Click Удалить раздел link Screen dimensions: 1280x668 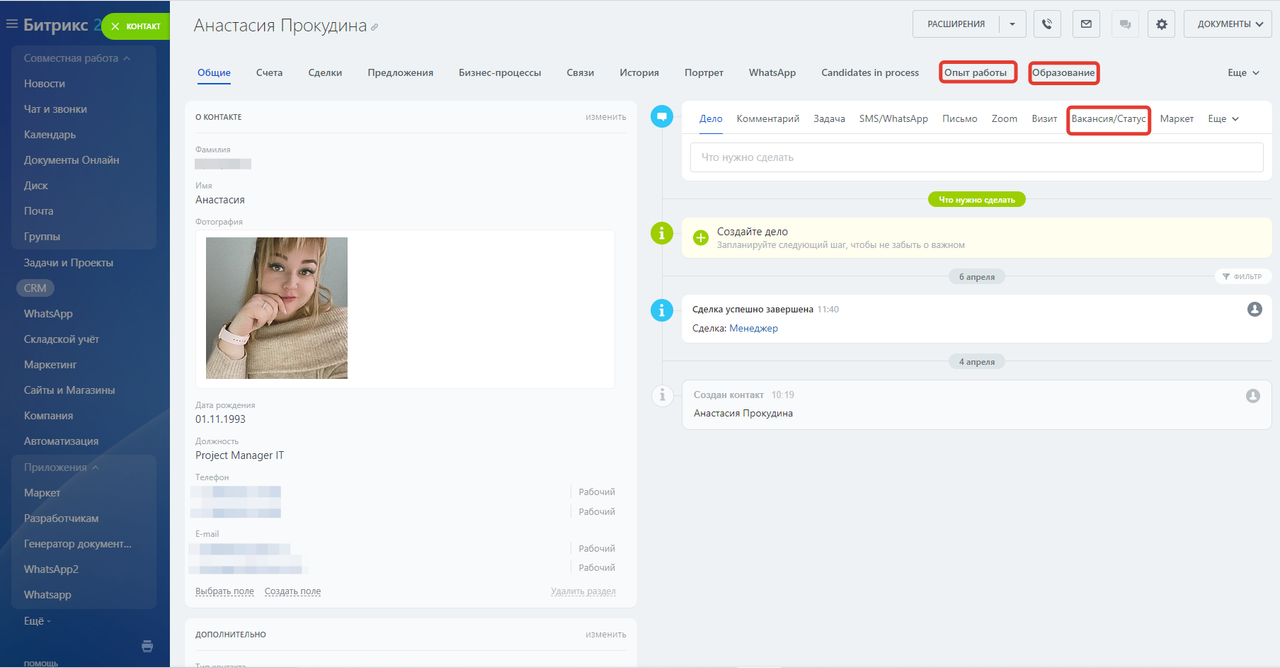pyautogui.click(x=583, y=591)
